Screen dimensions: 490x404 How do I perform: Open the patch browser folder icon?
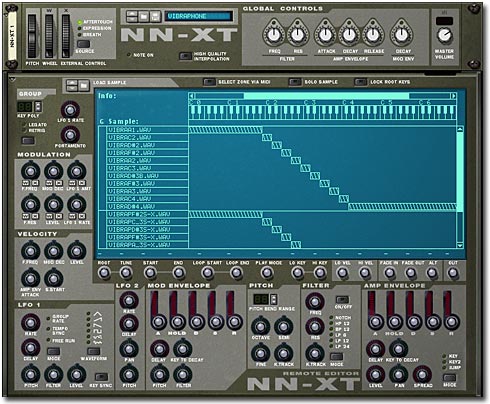(x=144, y=16)
